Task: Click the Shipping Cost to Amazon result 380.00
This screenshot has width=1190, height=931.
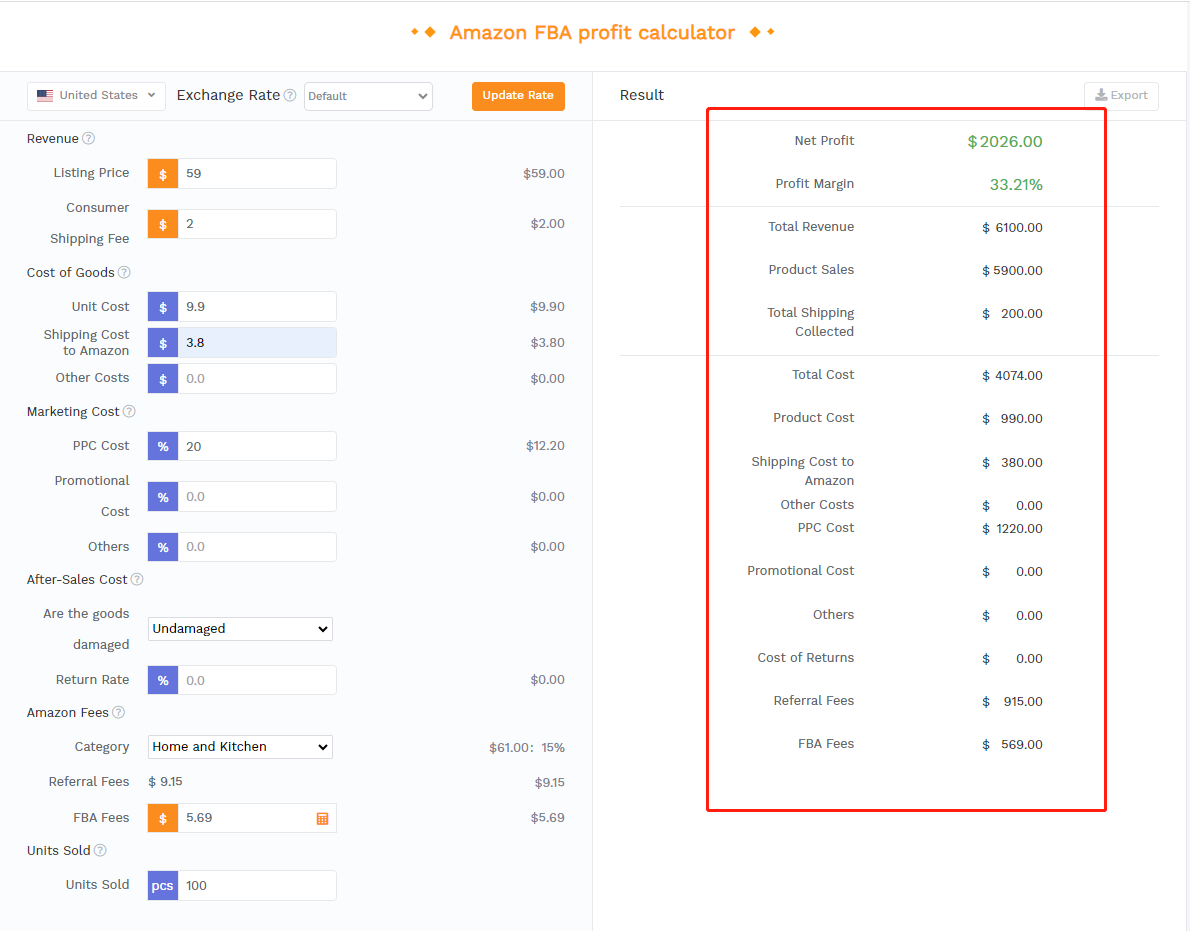Action: click(1022, 463)
